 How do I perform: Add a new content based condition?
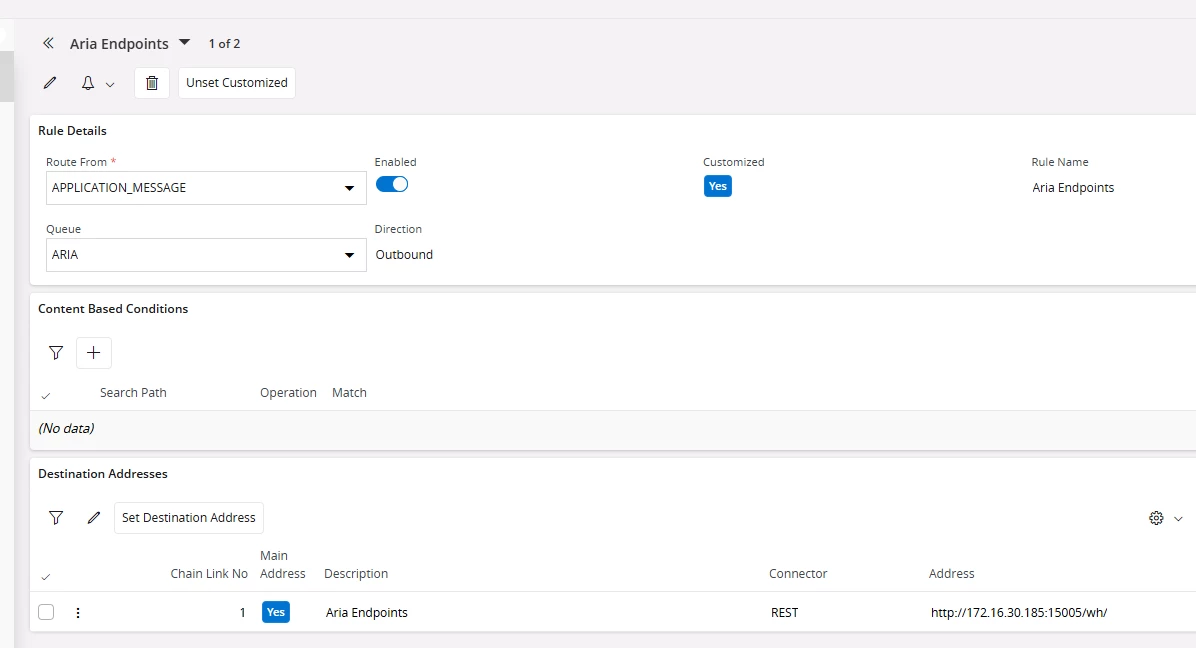[x=94, y=353]
